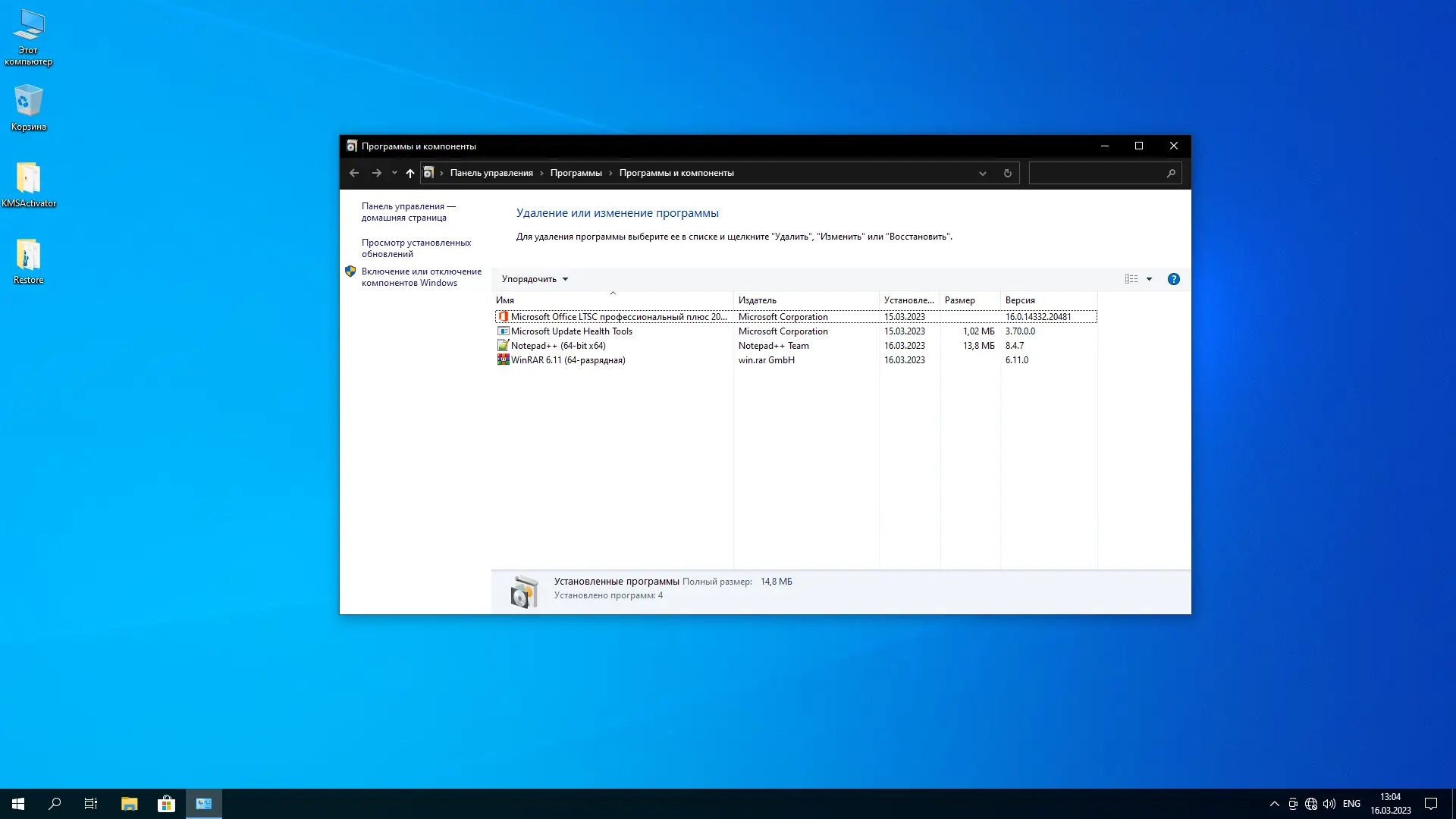Select the Notepad++ (64-bit x64) entry
The width and height of the screenshot is (1456, 819).
(x=557, y=346)
